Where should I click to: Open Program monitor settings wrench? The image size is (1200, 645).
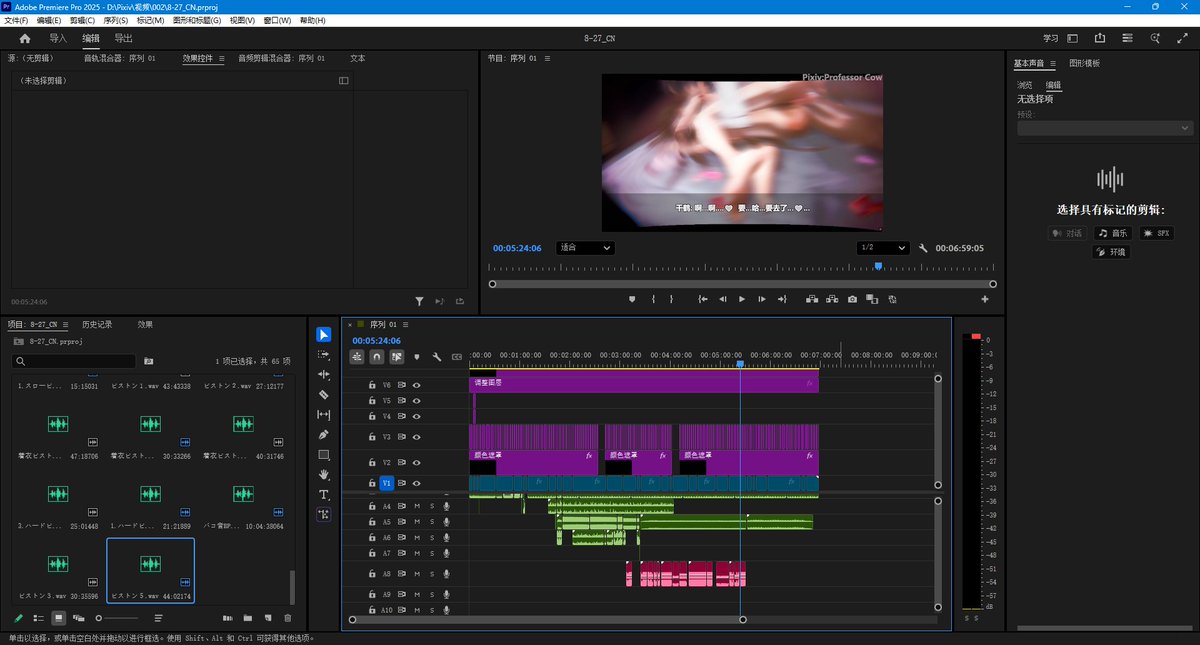(x=923, y=247)
